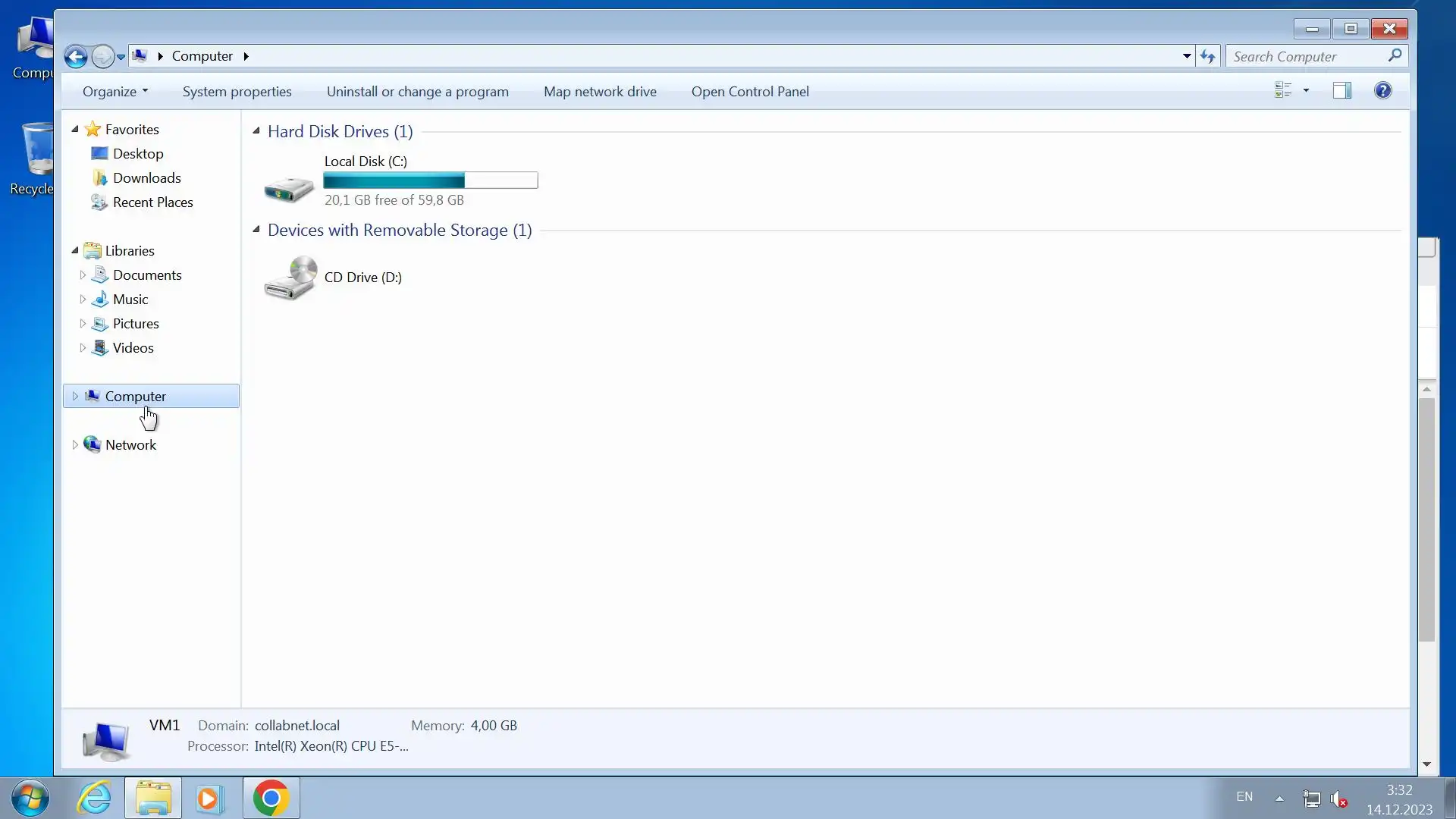Collapse the Hard Disk Drives group
The height and width of the screenshot is (819, 1456).
pyautogui.click(x=256, y=131)
